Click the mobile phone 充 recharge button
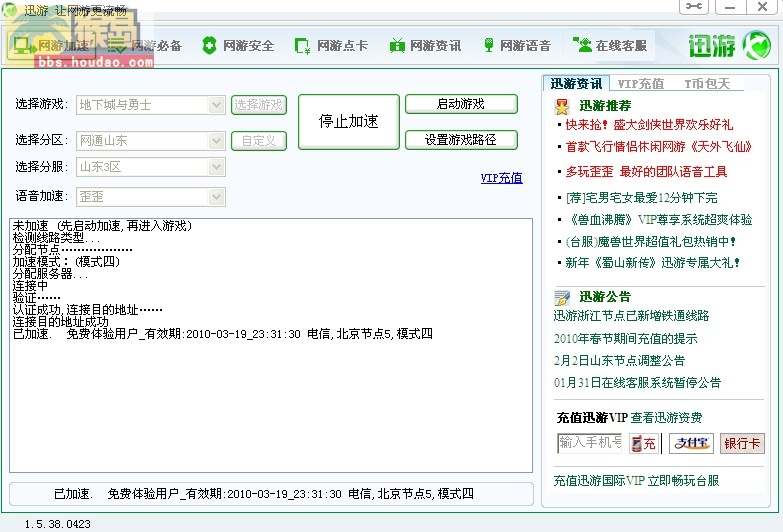Screen dimensions: 783x532 click(643, 443)
